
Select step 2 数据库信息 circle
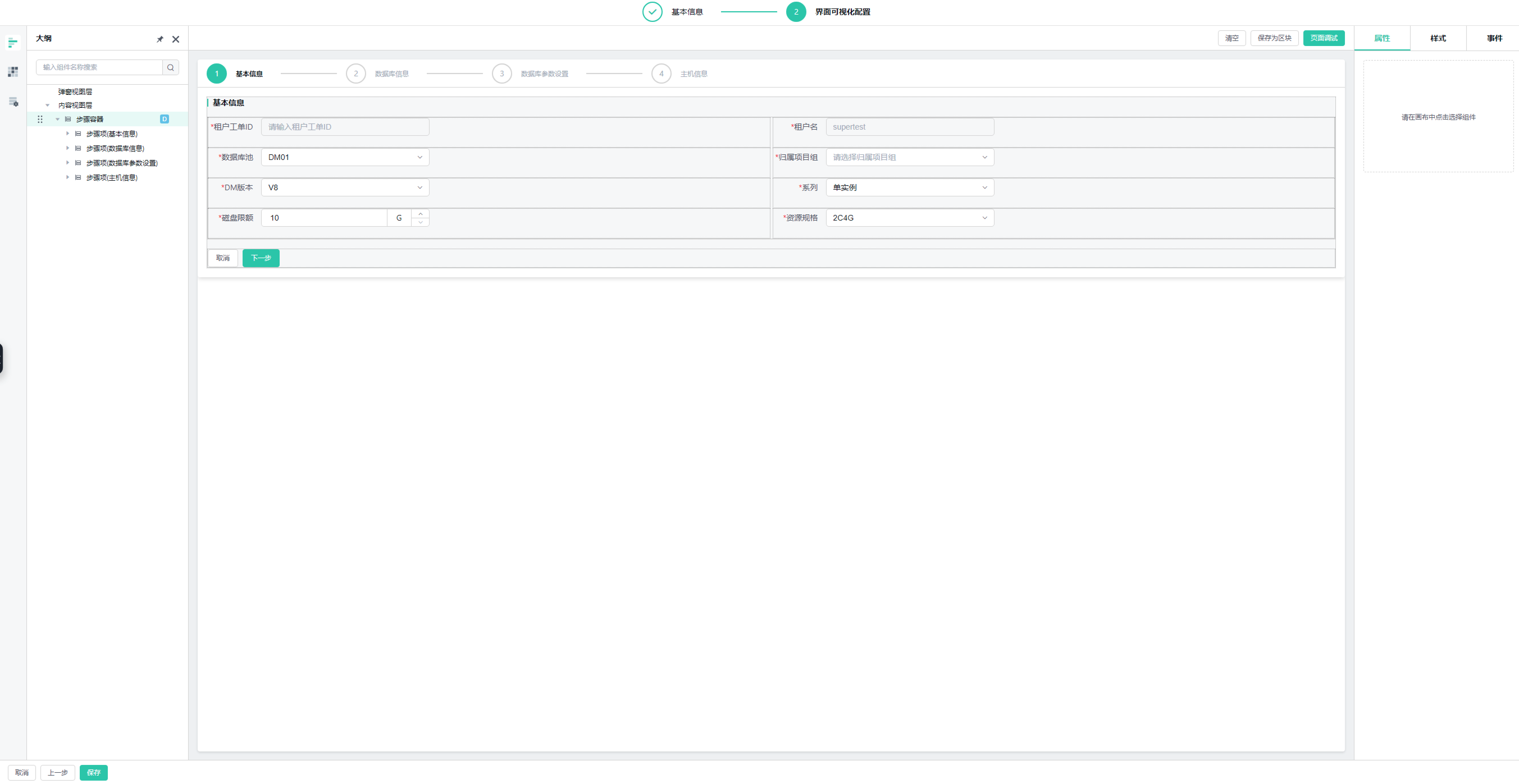pos(355,74)
